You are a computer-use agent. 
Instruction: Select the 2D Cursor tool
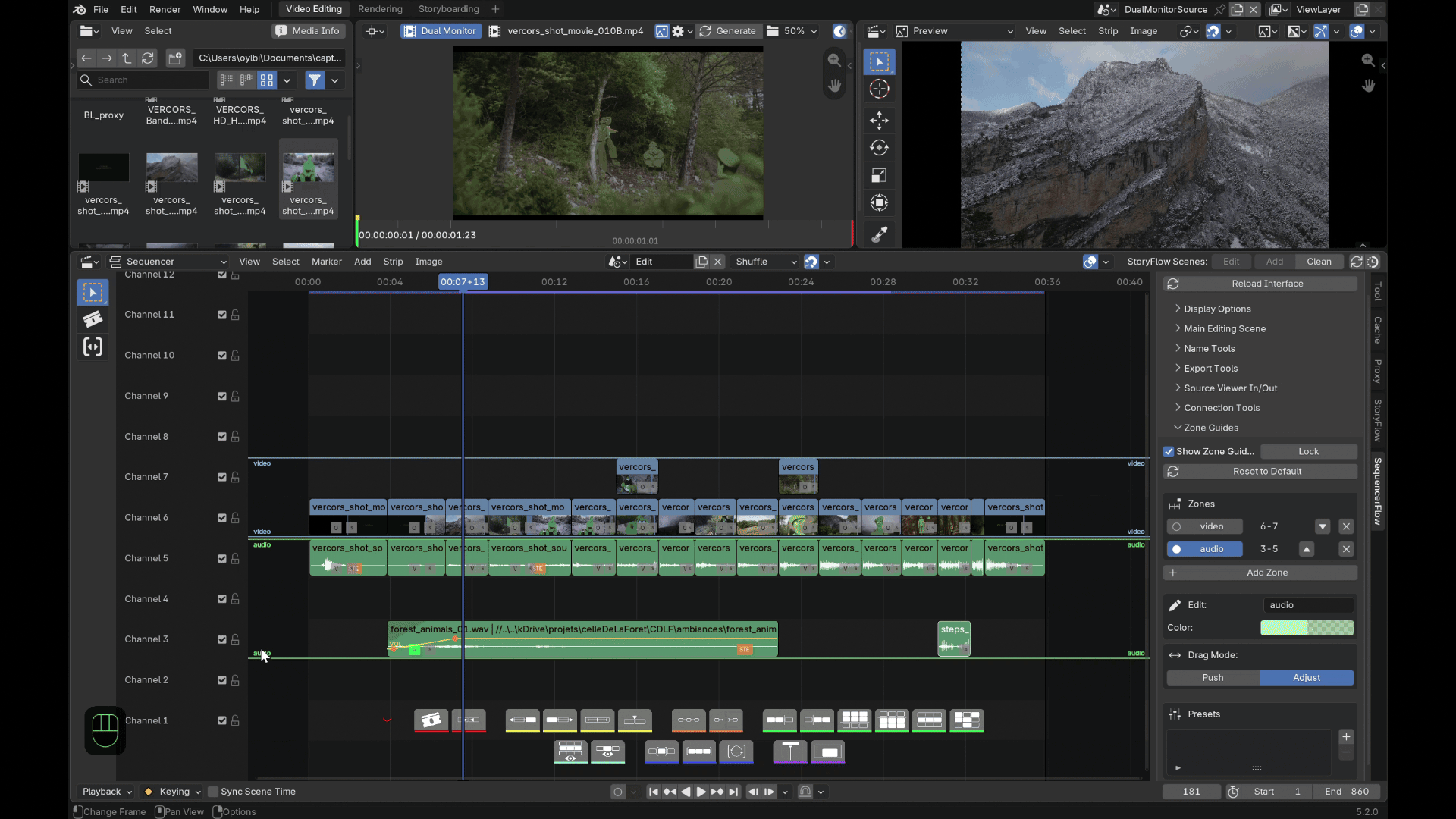pos(879,89)
